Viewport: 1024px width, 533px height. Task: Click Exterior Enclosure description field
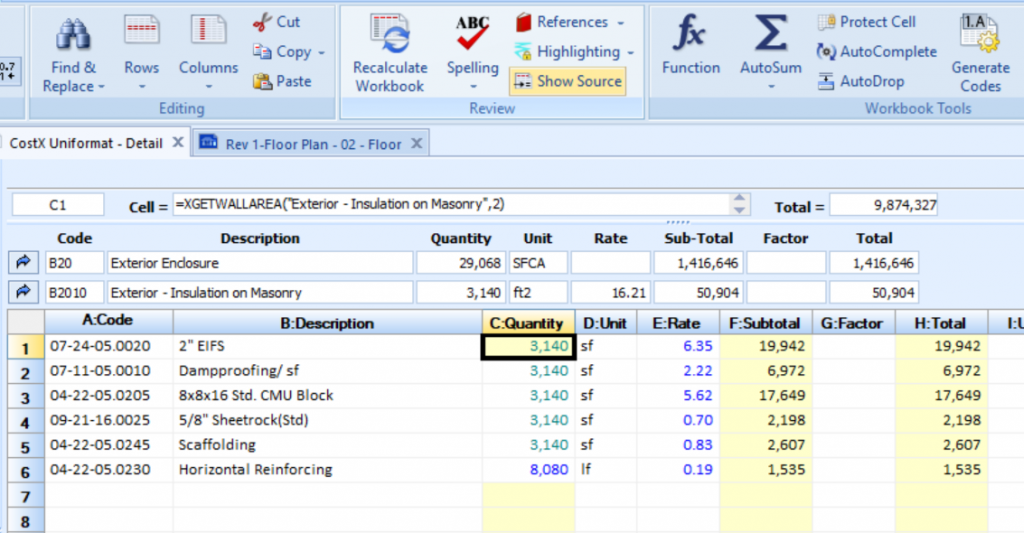tap(260, 263)
